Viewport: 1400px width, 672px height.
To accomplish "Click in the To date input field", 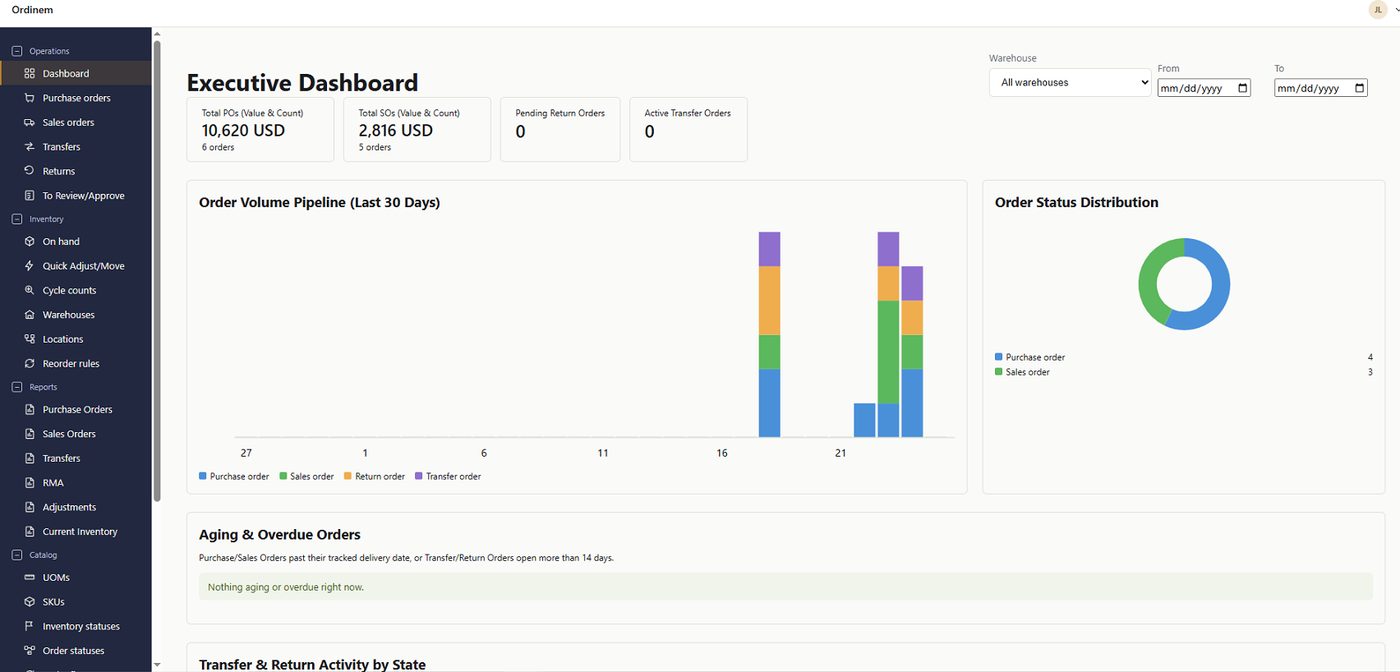I will (1321, 88).
